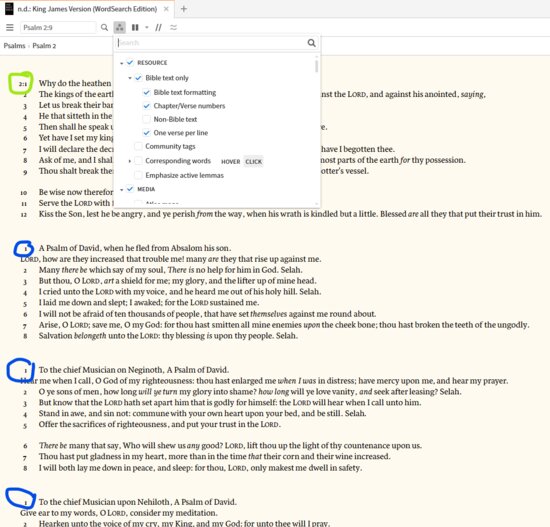Click the text comparison approximately-equal icon
The image size is (550, 527).
click(173, 27)
